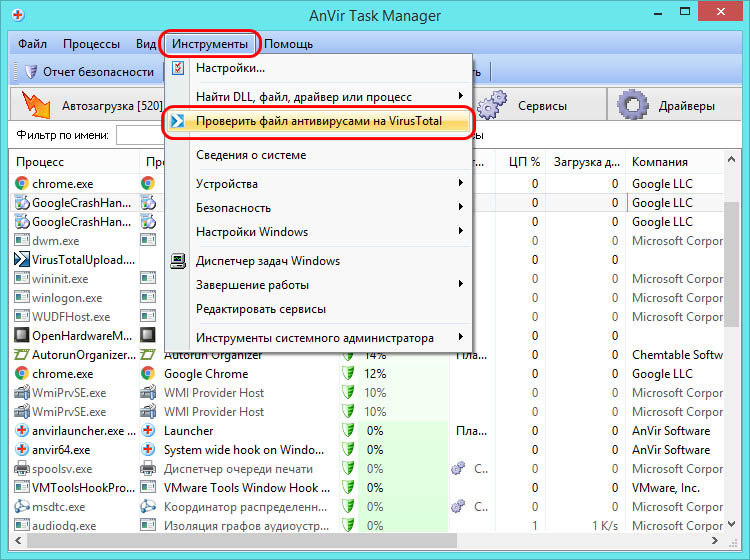The height and width of the screenshot is (560, 750).
Task: Open the Процессы menu
Action: point(91,44)
